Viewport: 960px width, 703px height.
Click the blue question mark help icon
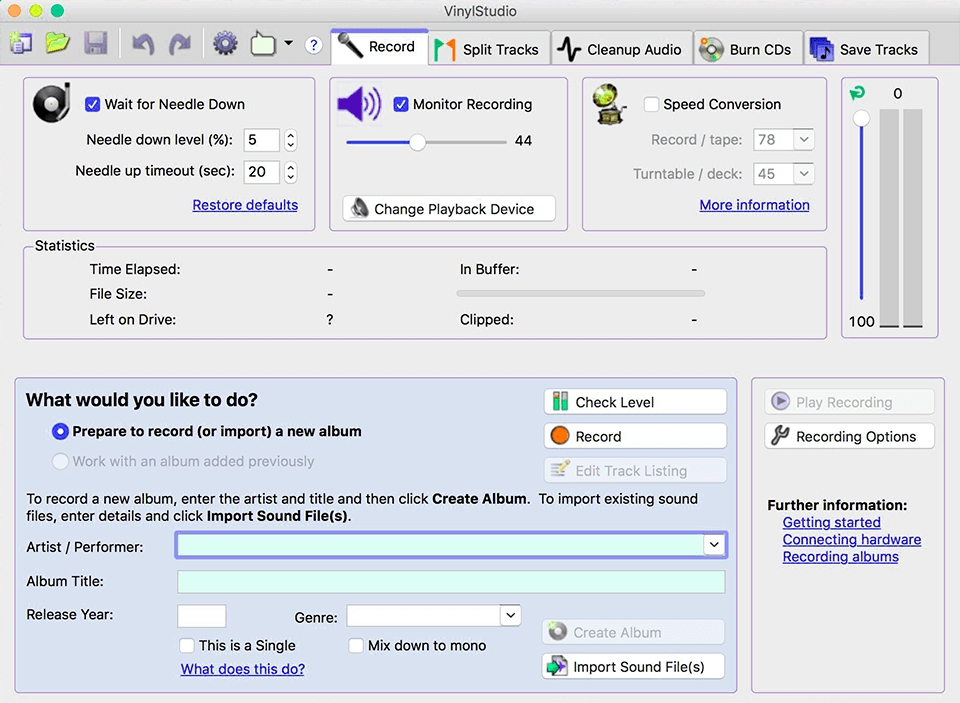point(313,45)
